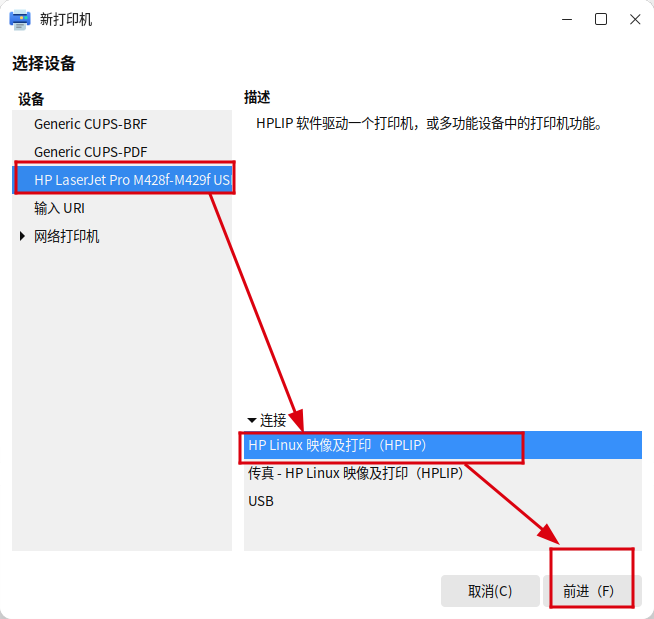Screen dimensions: 654x619
Task: Click the 连接 section label
Action: point(273,421)
